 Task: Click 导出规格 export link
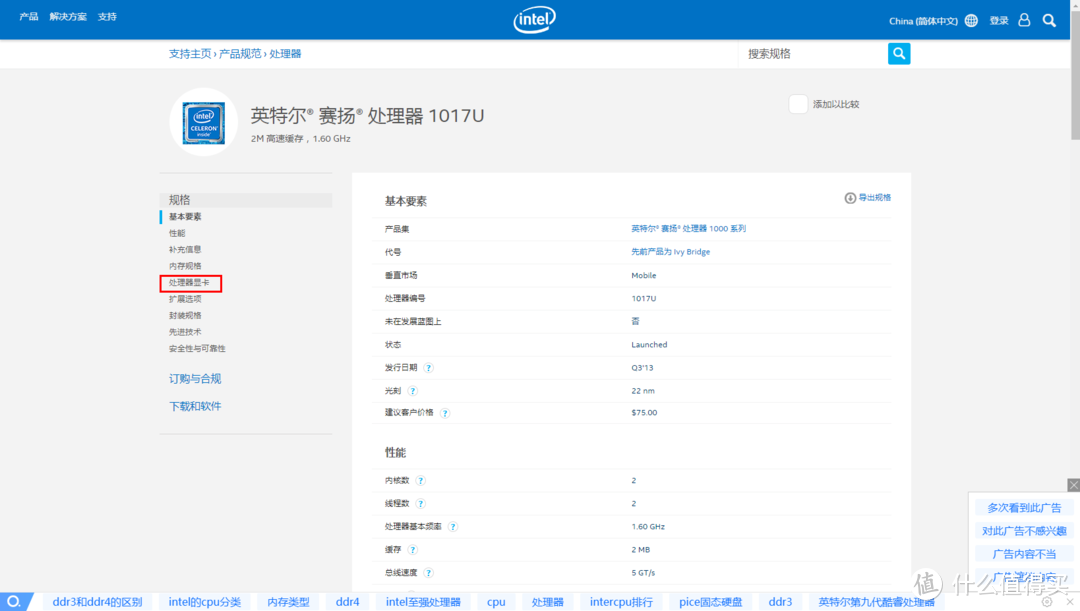point(875,198)
